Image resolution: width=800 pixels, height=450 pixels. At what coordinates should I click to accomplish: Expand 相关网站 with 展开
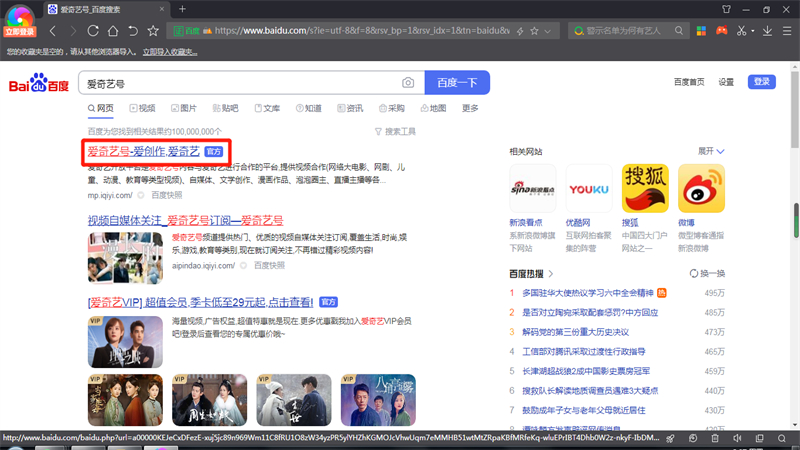coord(711,152)
